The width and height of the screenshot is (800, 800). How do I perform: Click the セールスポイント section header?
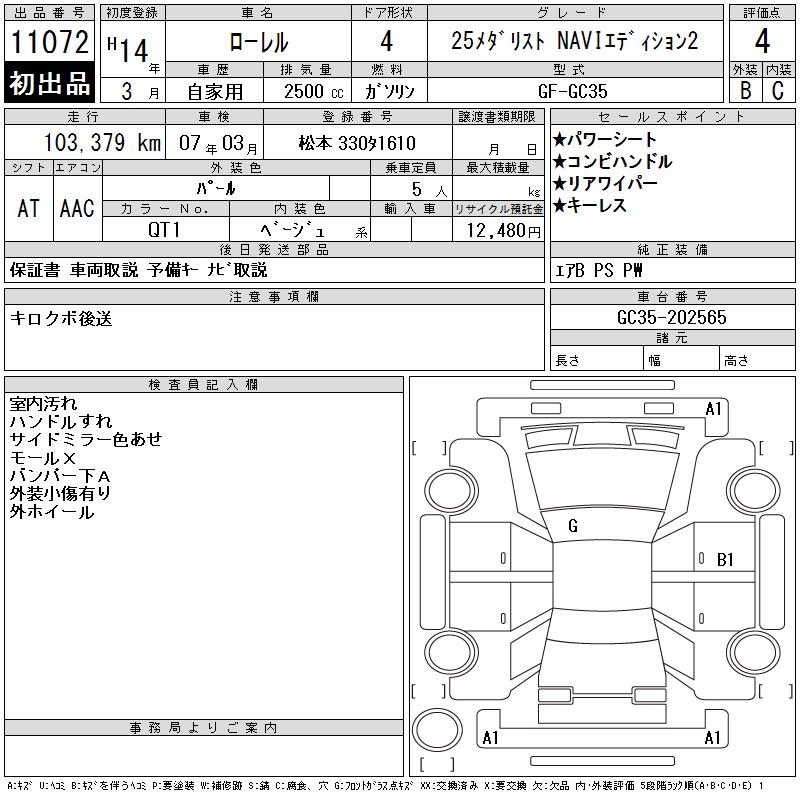672,117
